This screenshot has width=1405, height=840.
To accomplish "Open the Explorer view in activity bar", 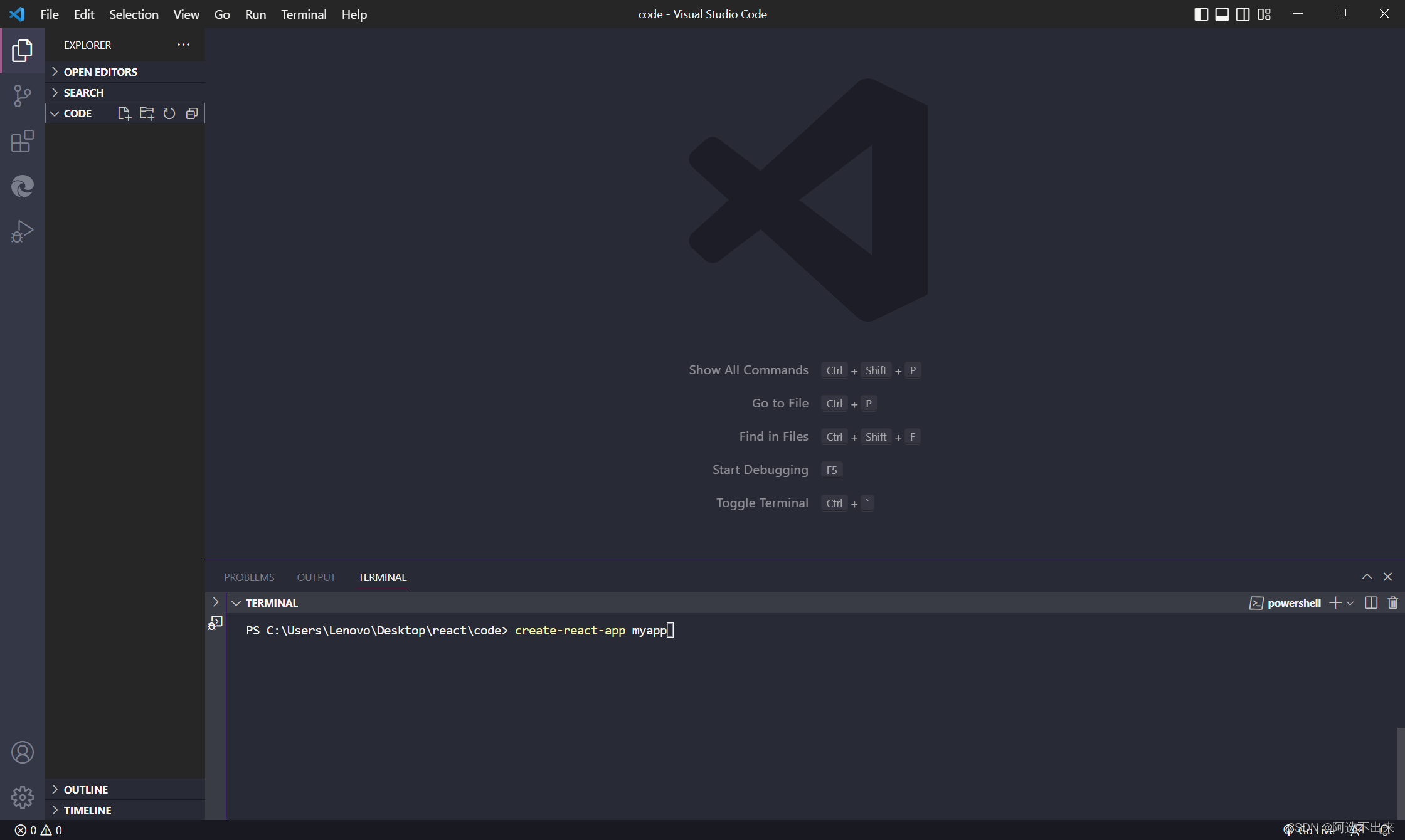I will click(23, 51).
